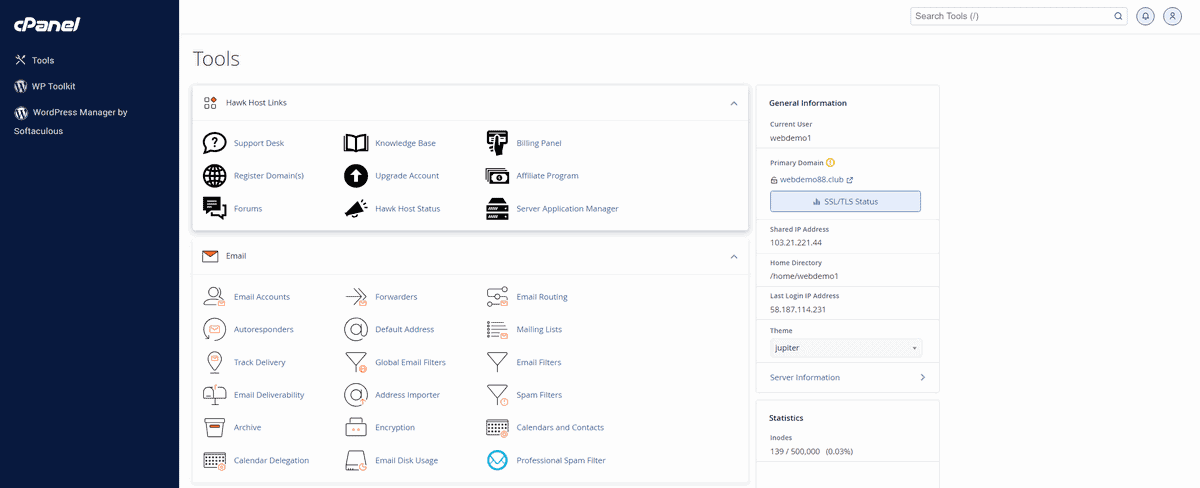
Task: Click the Email Deliverability mailbox icon
Action: 214,395
